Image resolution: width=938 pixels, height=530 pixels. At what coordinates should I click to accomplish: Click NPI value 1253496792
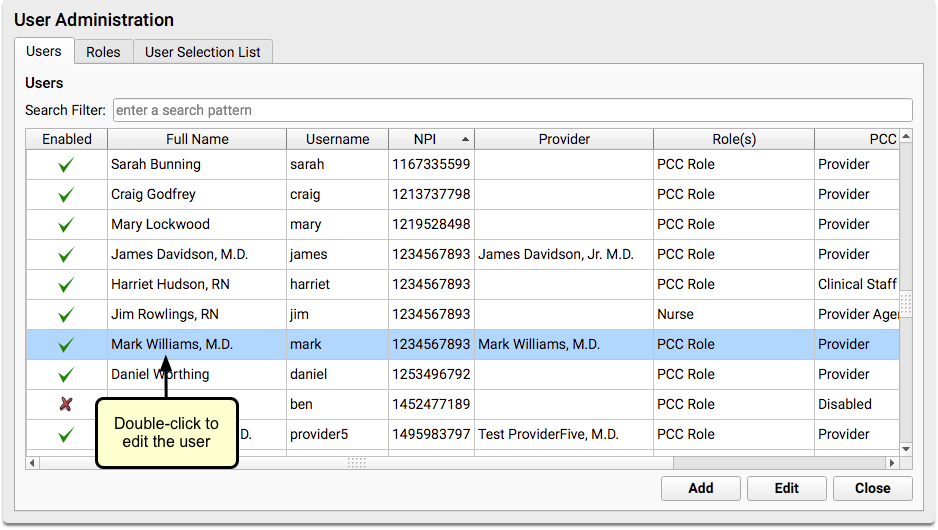[x=431, y=374]
